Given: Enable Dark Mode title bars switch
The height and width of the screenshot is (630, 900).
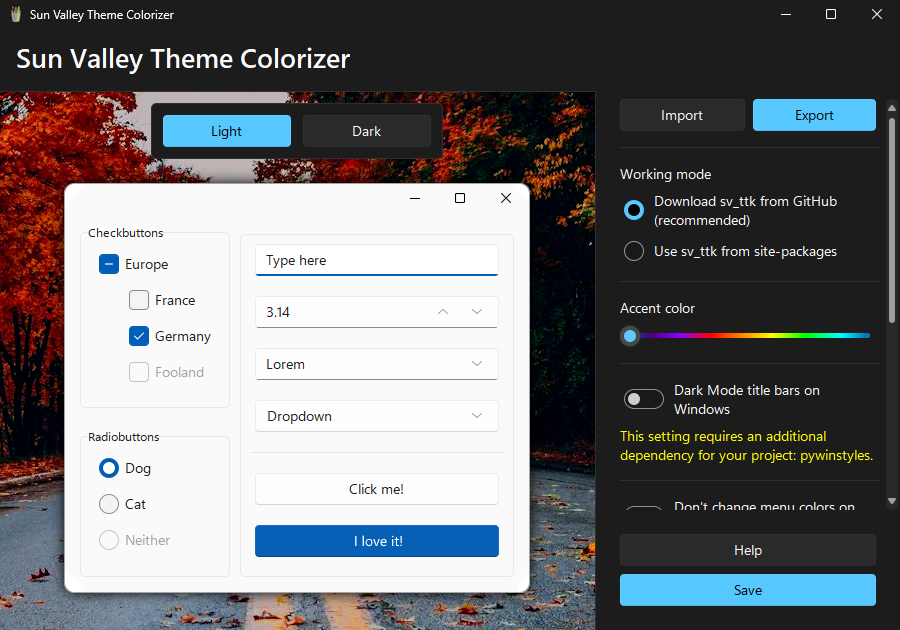Looking at the screenshot, I should [644, 400].
